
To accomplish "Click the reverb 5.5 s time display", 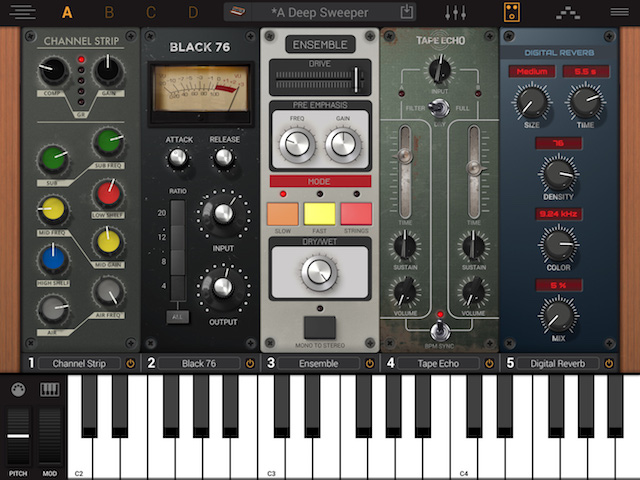I will point(586,71).
